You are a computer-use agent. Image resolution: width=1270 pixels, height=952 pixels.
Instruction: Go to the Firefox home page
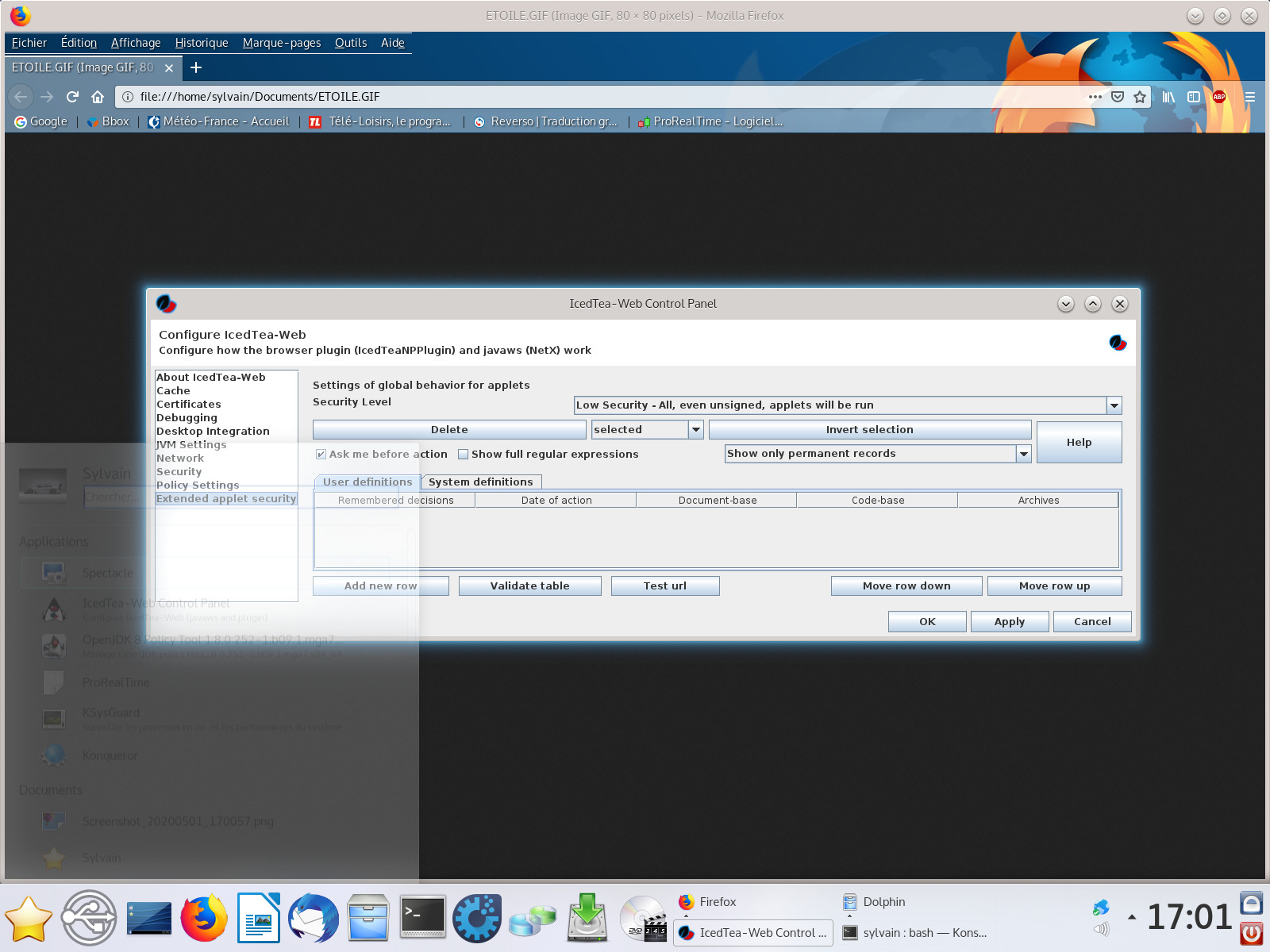coord(98,97)
